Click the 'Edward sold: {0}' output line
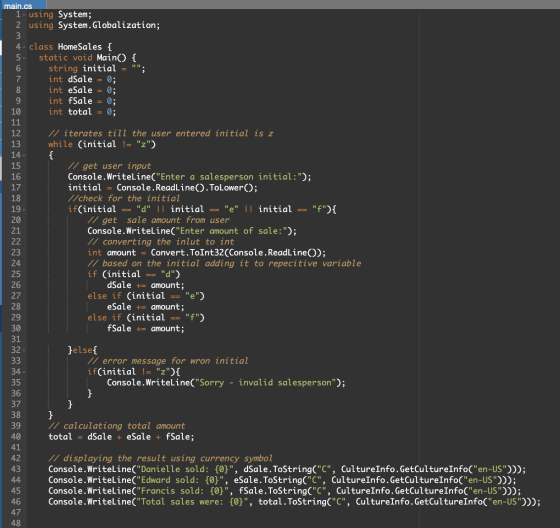560x528 pixels. [282, 480]
